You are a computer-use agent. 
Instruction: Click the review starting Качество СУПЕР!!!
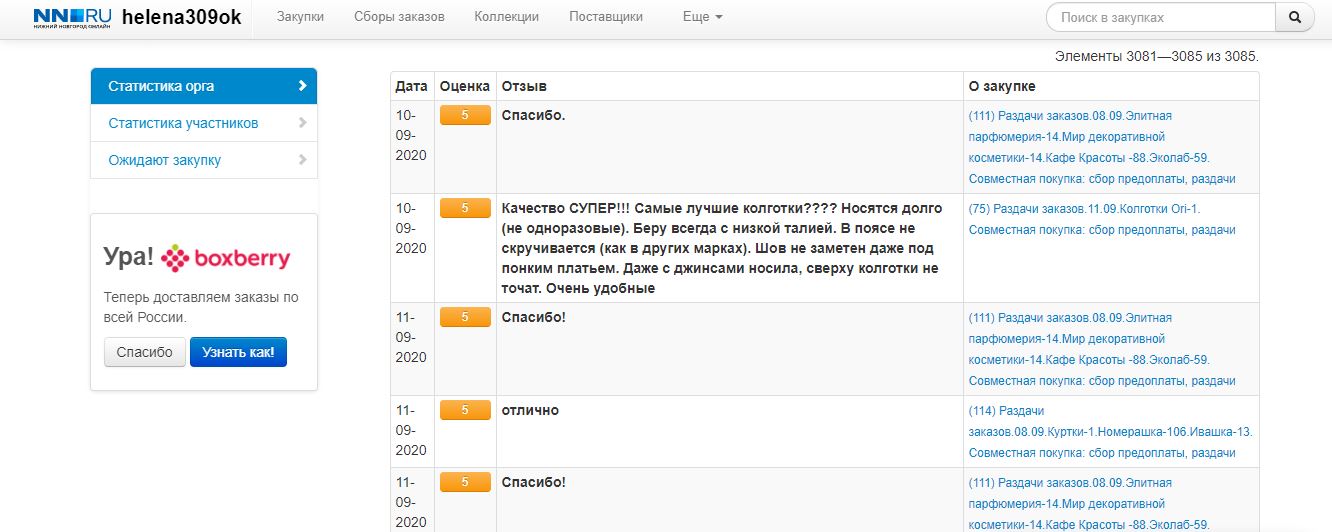(x=722, y=248)
